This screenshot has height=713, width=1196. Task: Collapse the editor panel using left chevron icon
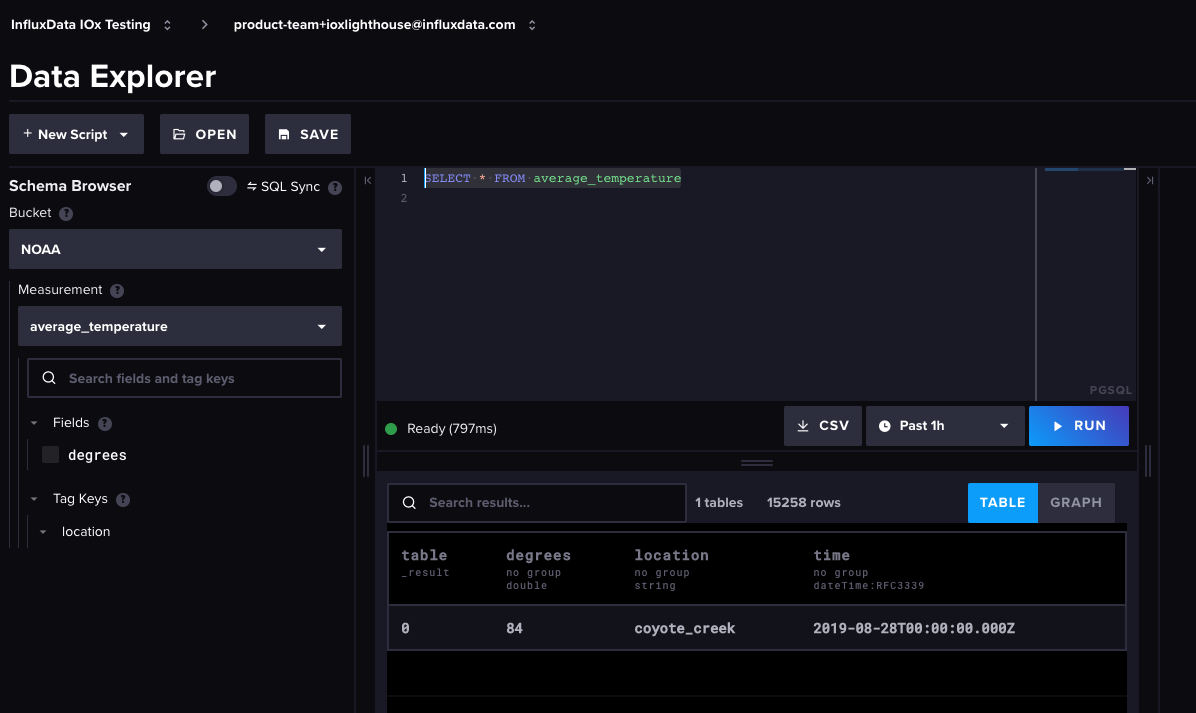[x=367, y=179]
